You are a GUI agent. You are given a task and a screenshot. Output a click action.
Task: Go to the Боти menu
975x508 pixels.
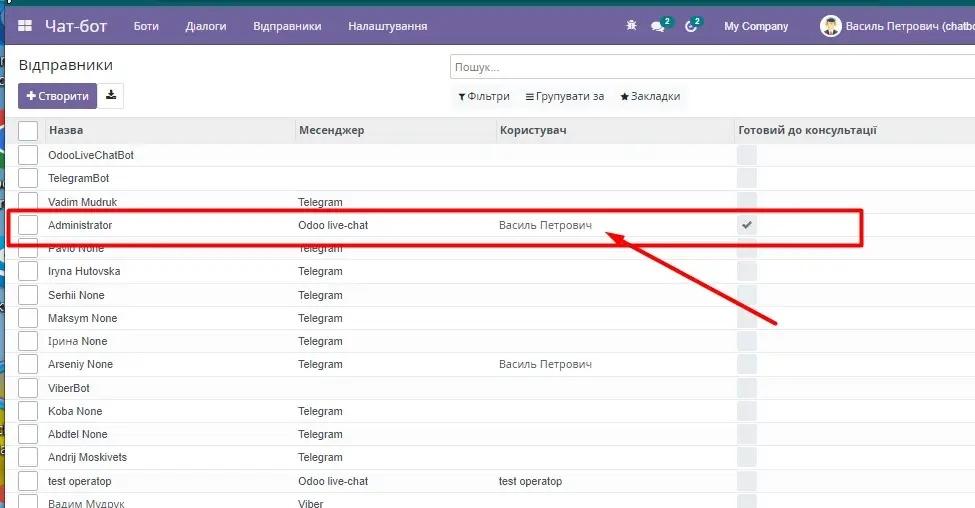(146, 26)
